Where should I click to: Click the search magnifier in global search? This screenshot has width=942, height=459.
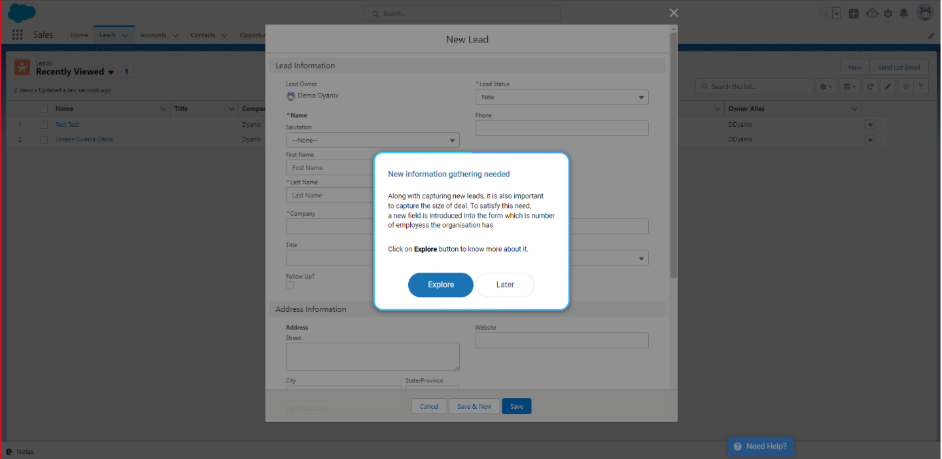[x=375, y=13]
